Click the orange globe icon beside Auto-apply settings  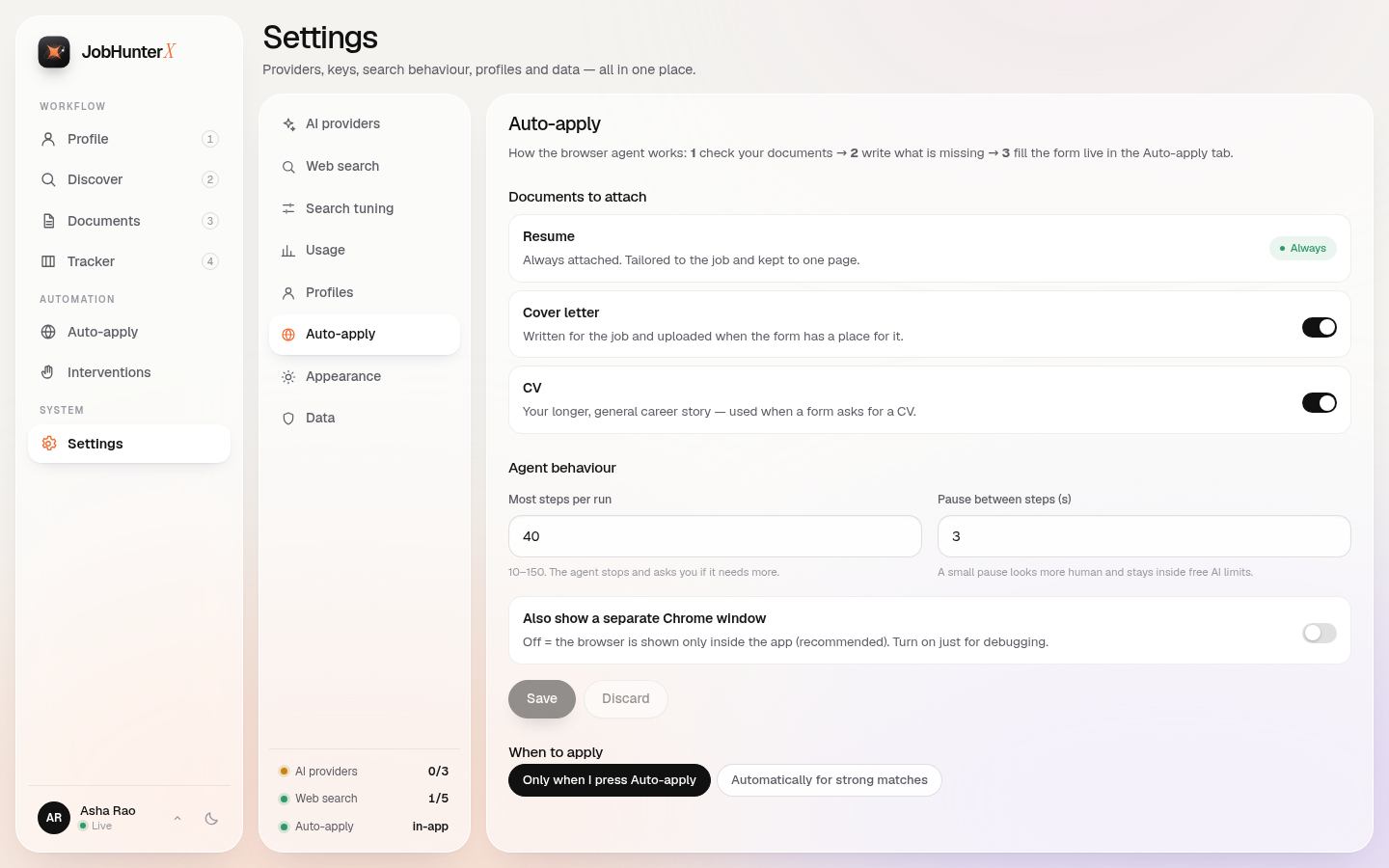[288, 335]
